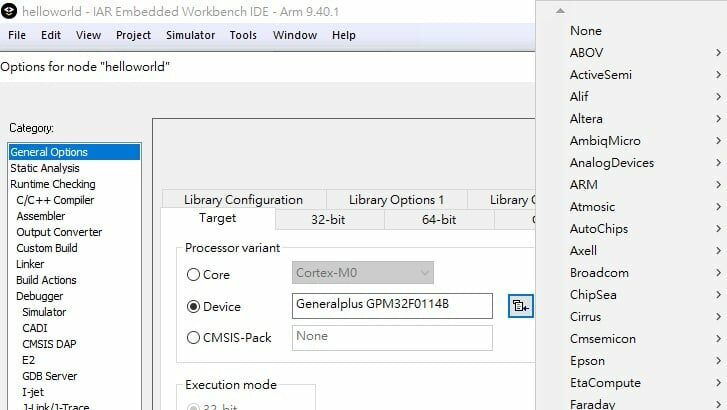
Task: Select the Core radio button
Action: pyautogui.click(x=193, y=275)
